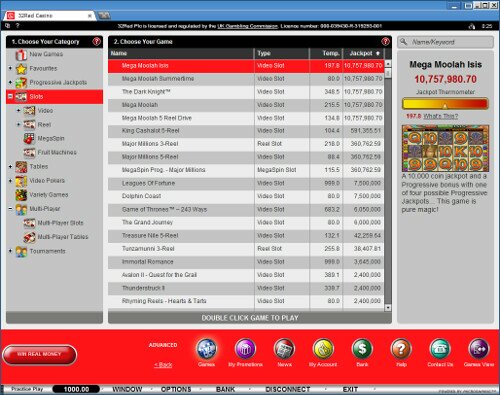Open My Promotions icon
Image resolution: width=500 pixels, height=395 pixels.
pos(245,349)
